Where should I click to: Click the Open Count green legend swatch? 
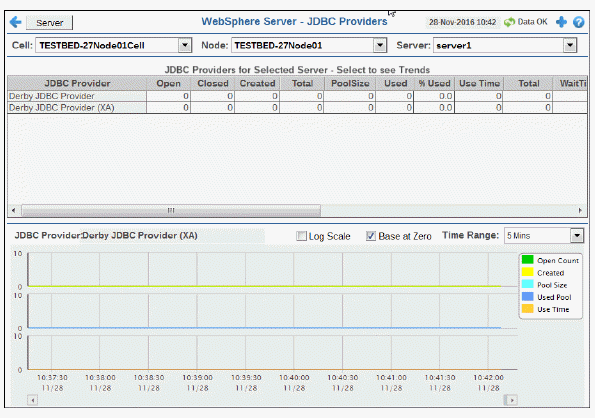tap(527, 260)
